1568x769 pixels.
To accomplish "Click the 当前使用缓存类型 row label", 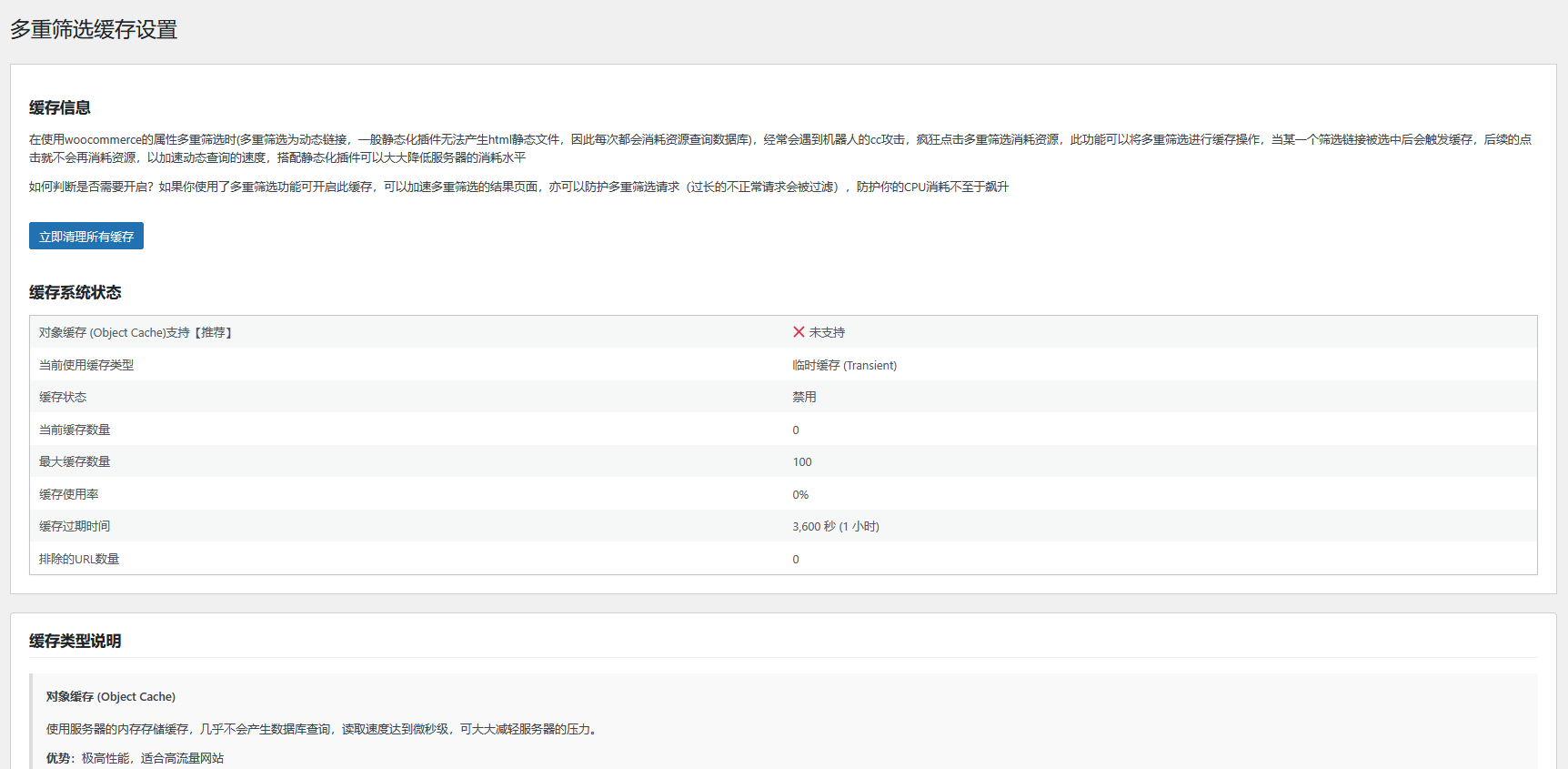I will pyautogui.click(x=86, y=365).
